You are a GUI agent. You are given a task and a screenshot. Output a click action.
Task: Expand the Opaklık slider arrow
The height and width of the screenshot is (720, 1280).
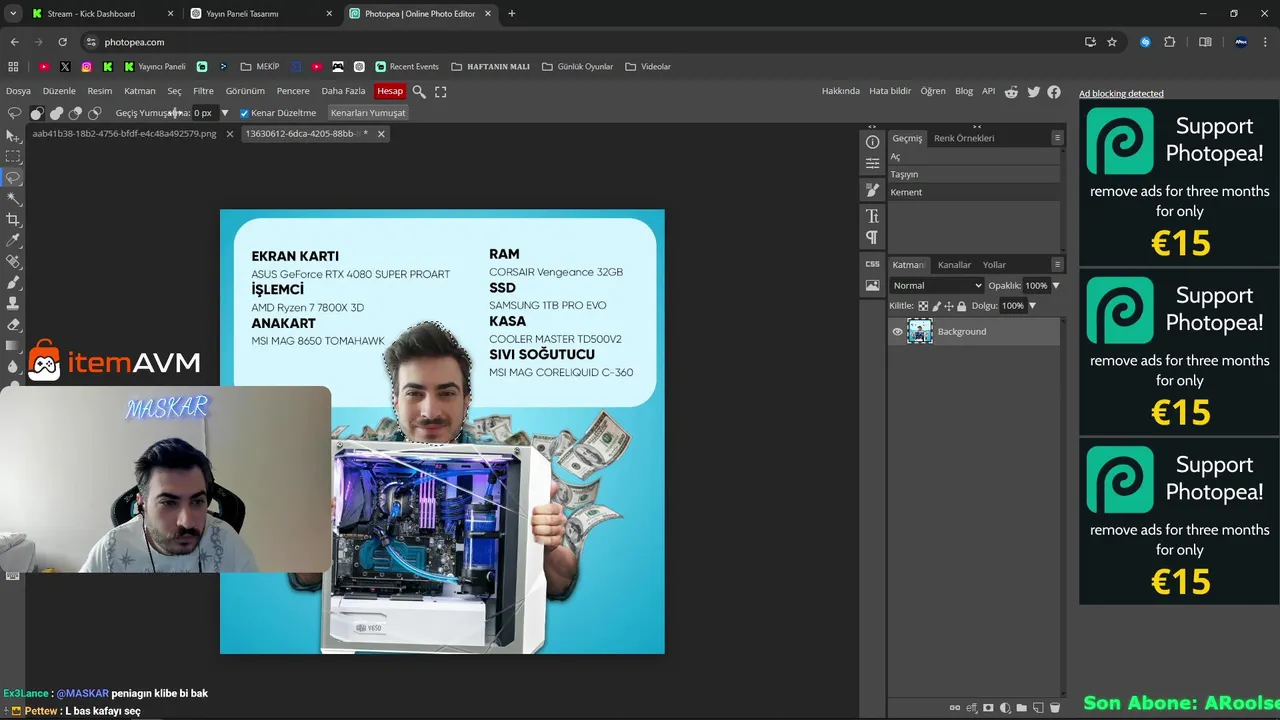tap(1055, 285)
